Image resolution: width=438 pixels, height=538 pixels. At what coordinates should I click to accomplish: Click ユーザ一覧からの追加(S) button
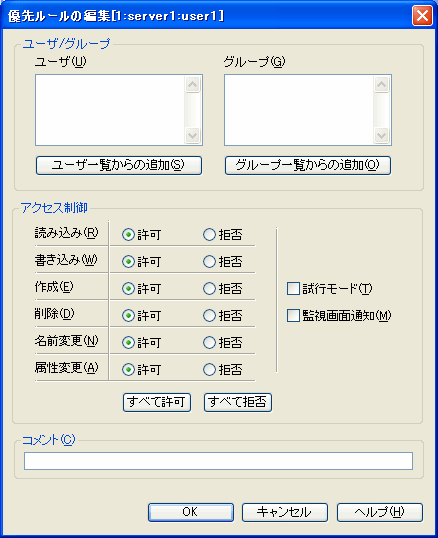pyautogui.click(x=119, y=165)
